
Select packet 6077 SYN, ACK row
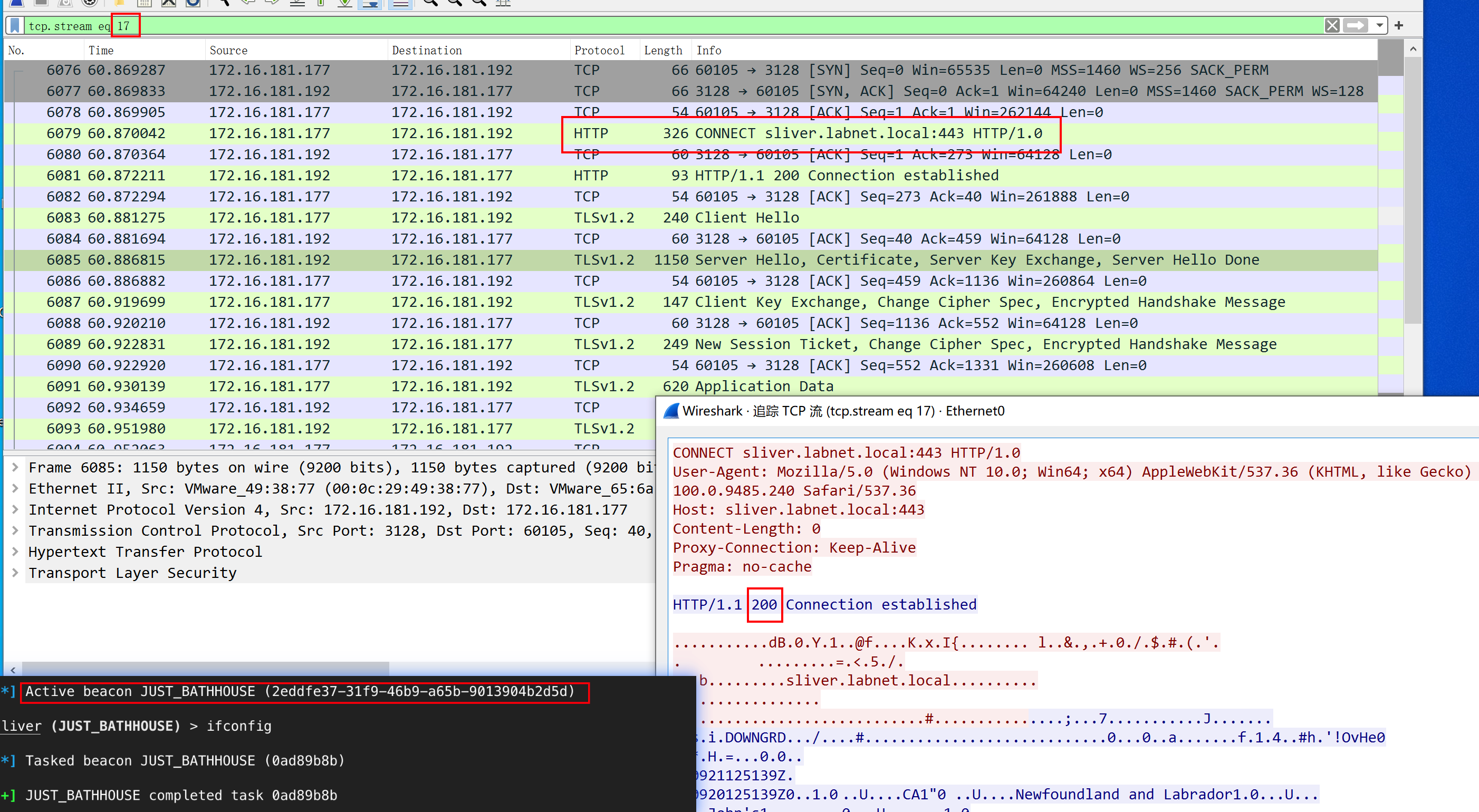pyautogui.click(x=690, y=91)
